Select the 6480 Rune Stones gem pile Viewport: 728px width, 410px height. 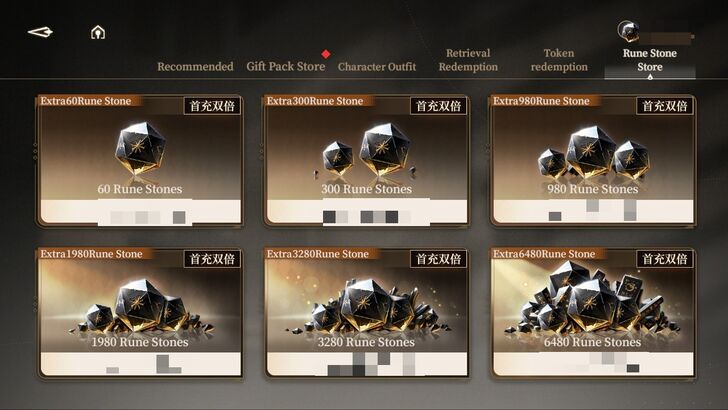pyautogui.click(x=592, y=297)
